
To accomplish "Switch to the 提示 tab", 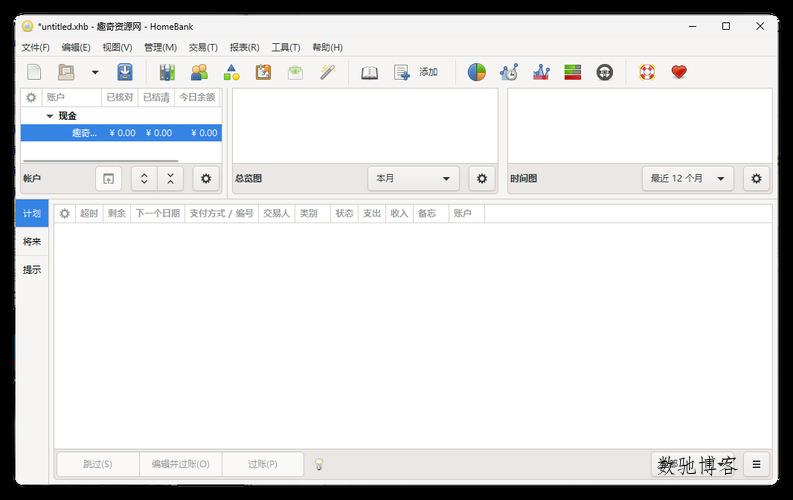I will [x=32, y=270].
